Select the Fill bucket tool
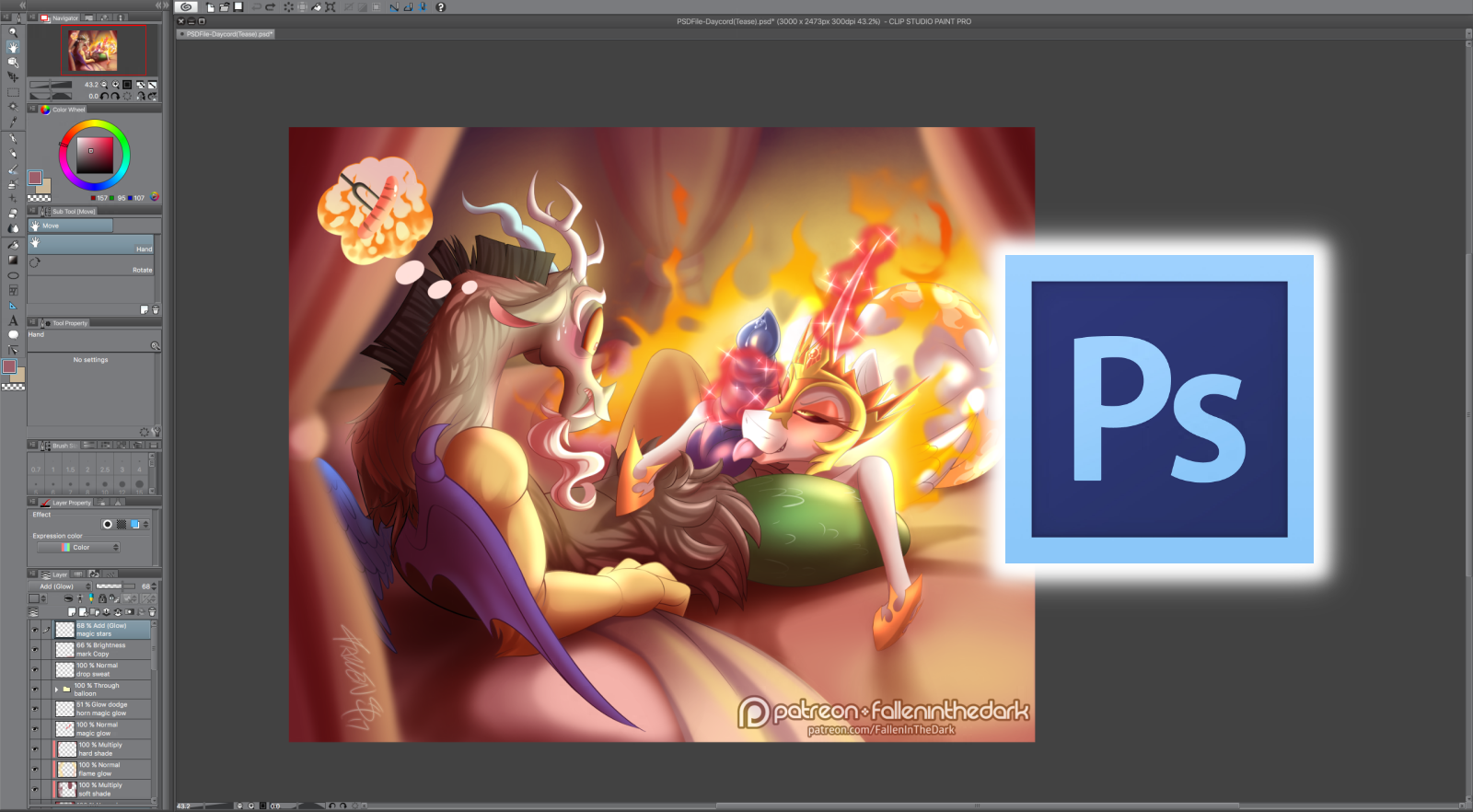This screenshot has height=812, width=1473. tap(13, 245)
